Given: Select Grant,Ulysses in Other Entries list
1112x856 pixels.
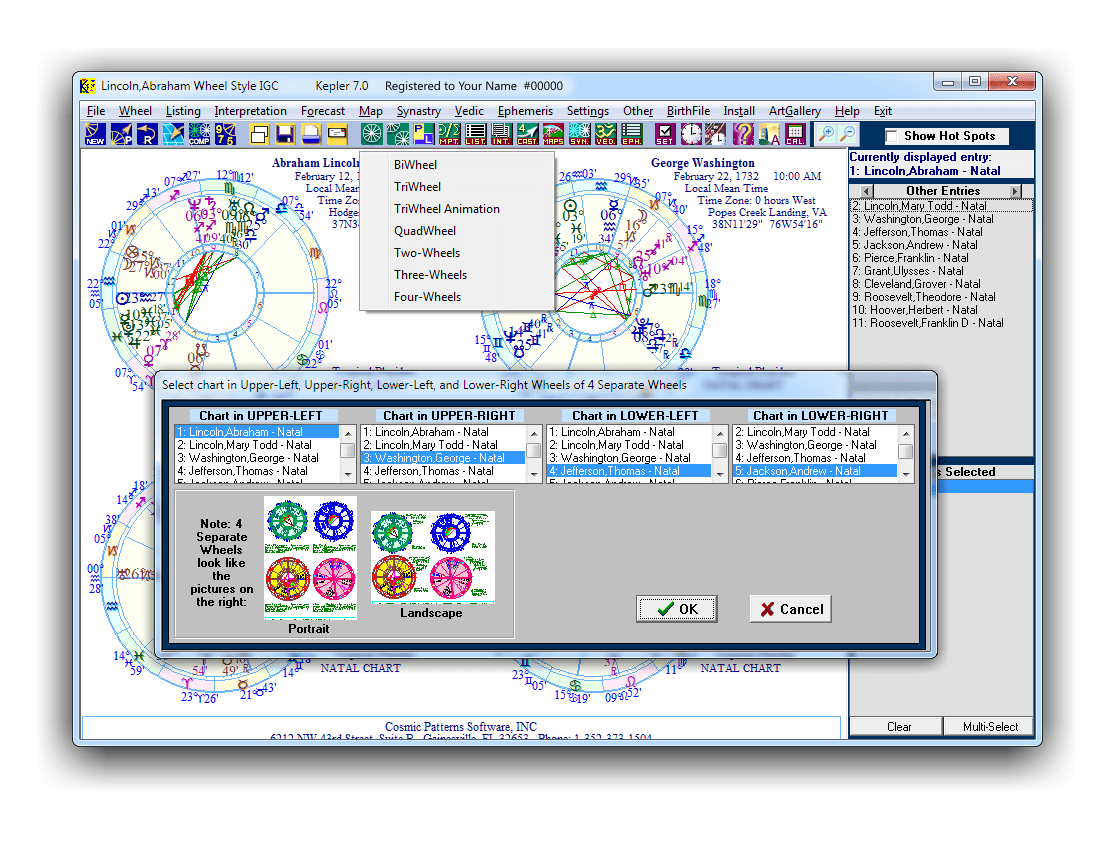Looking at the screenshot, I should pos(942,271).
